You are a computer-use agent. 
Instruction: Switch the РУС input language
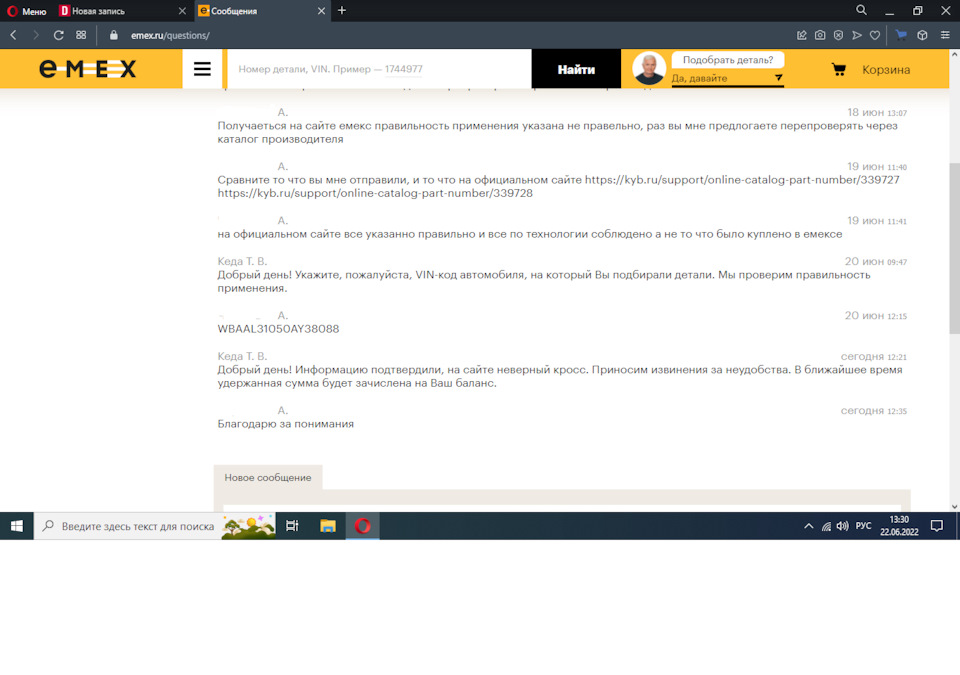pyautogui.click(x=863, y=526)
